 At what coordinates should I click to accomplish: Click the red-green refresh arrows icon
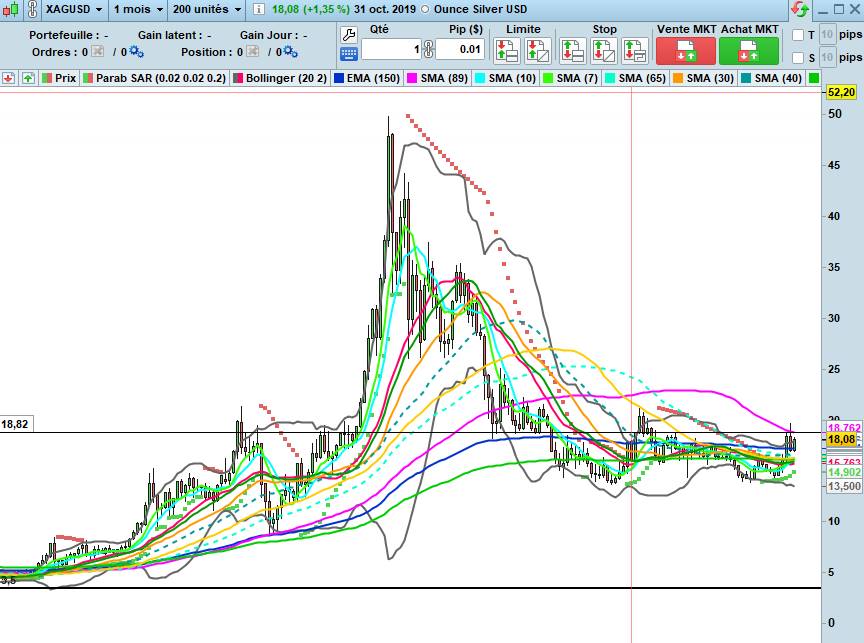click(x=800, y=9)
